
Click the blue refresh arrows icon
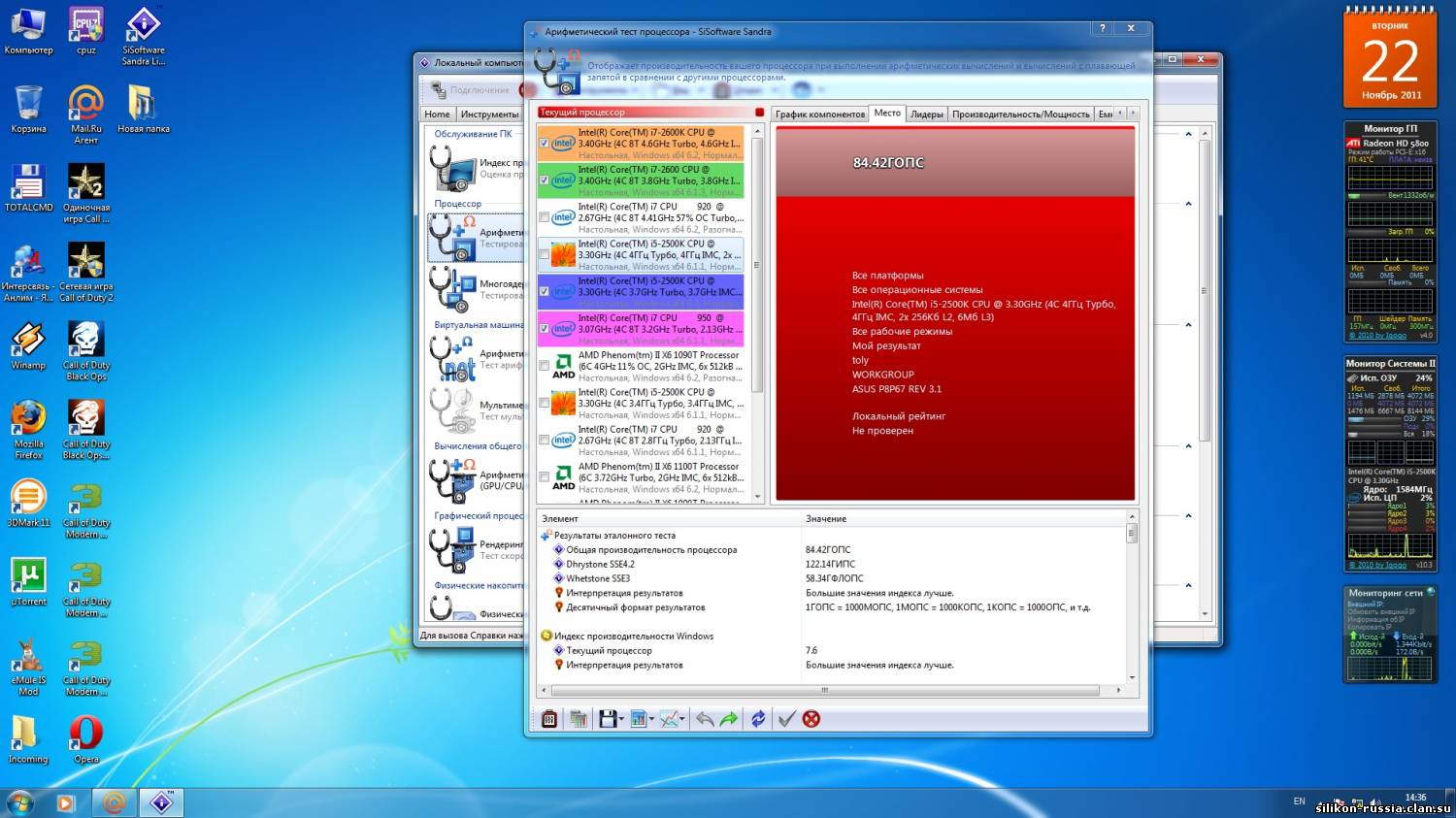tap(758, 719)
